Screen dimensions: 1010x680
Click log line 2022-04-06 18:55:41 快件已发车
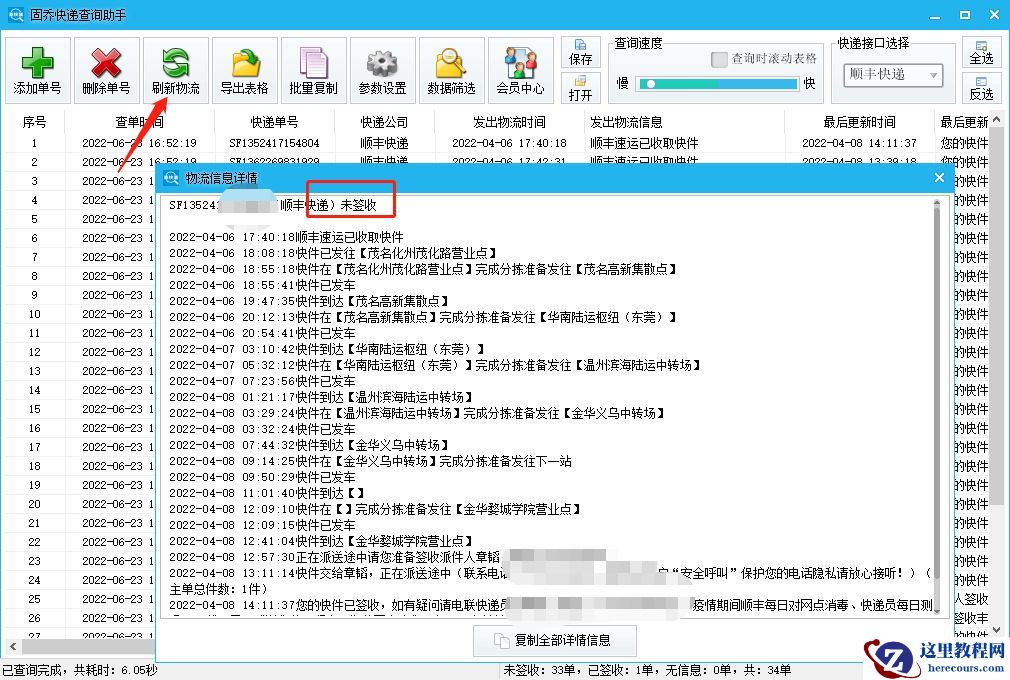tap(262, 285)
